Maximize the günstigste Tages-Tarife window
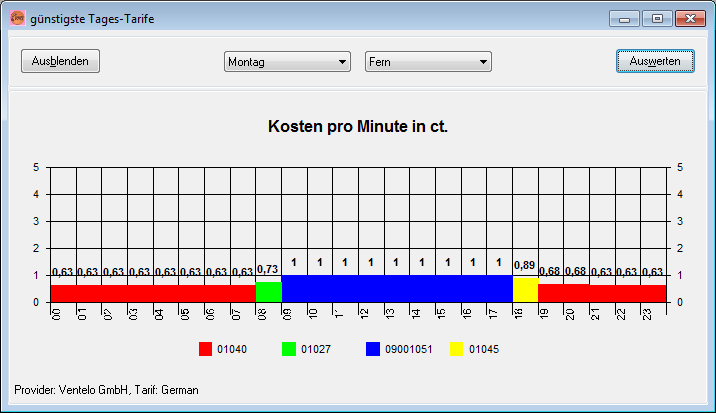The height and width of the screenshot is (413, 716). 657,18
